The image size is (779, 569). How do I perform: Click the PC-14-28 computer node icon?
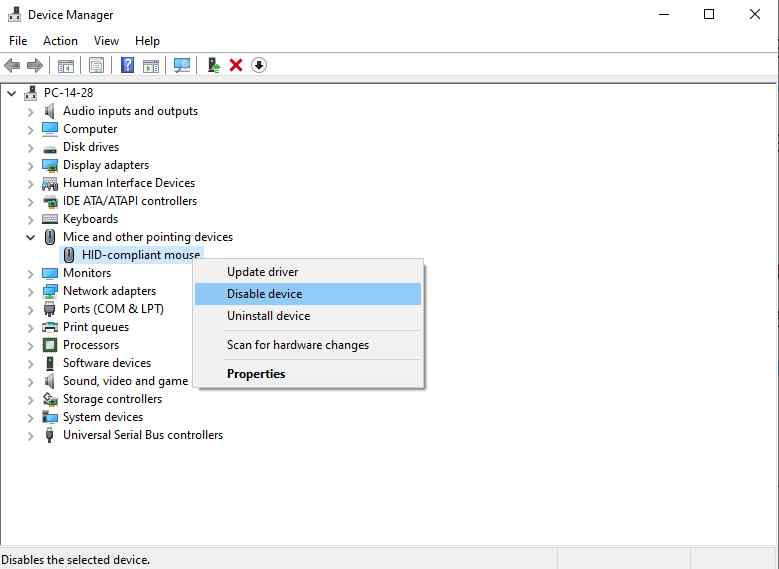coord(31,93)
